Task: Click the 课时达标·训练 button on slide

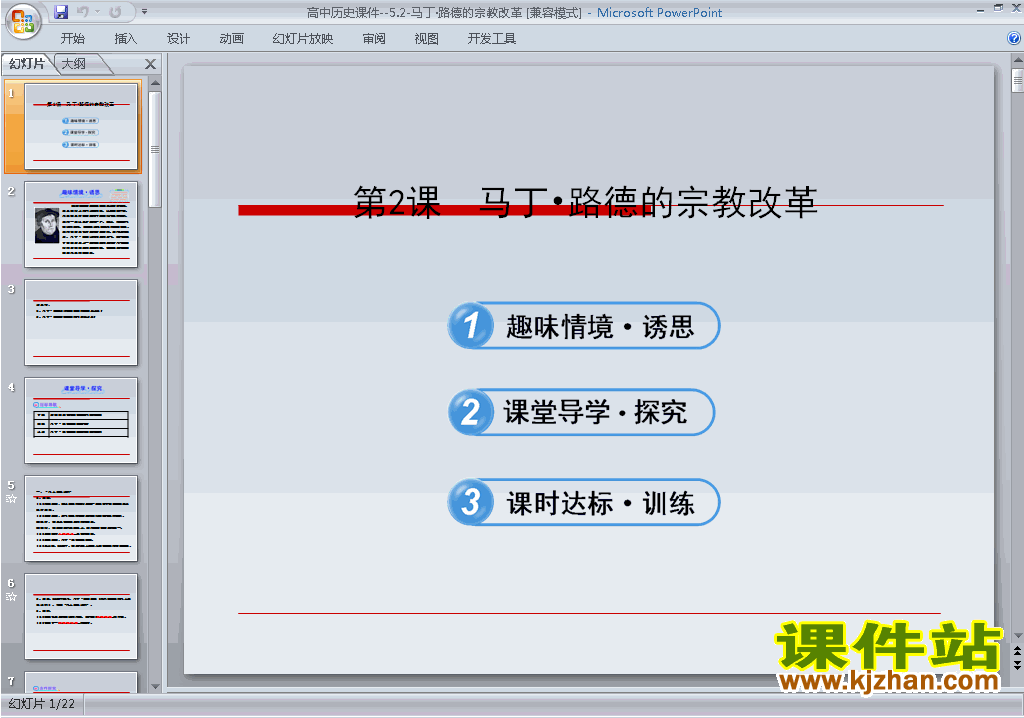Action: click(584, 502)
